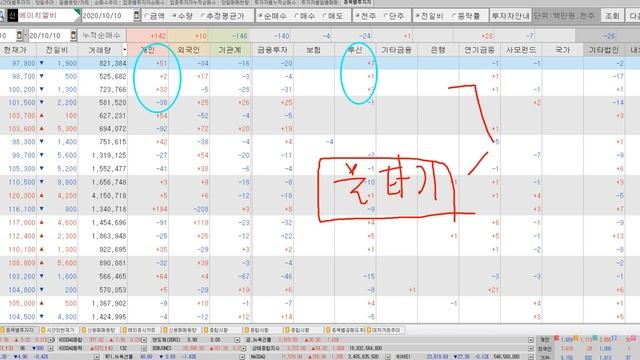Click the black 신 icon before the stock name
Viewport: 640px width, 360px height.
click(12, 16)
